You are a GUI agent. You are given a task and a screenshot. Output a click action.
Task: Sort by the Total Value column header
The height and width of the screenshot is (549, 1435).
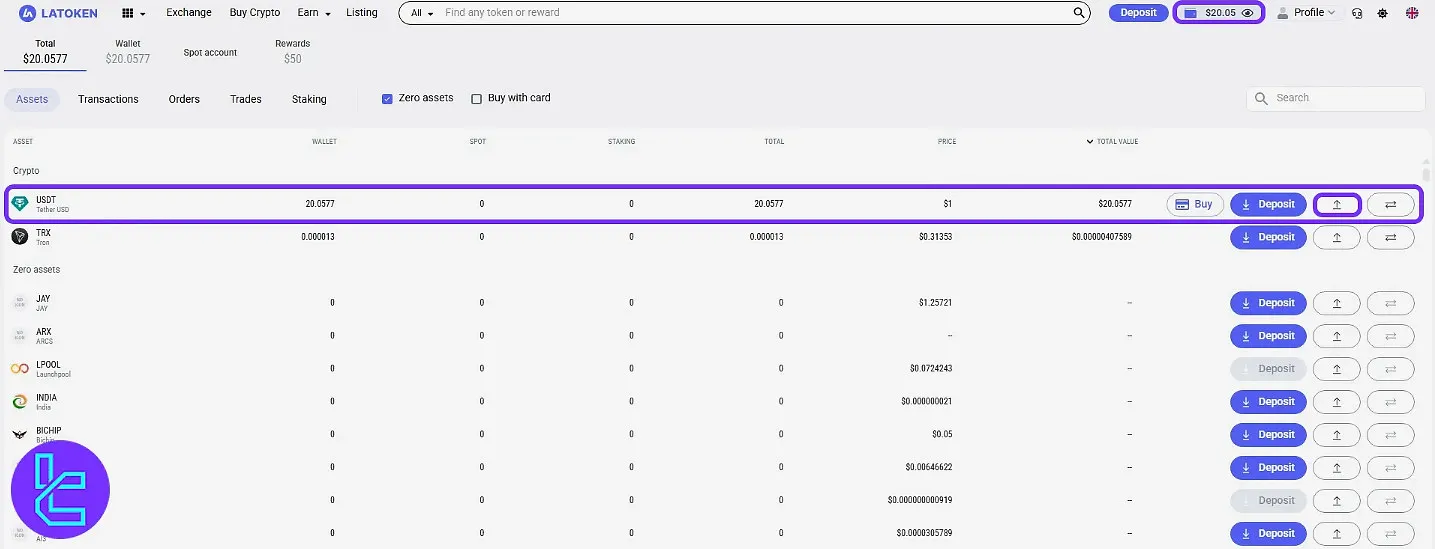point(1116,142)
